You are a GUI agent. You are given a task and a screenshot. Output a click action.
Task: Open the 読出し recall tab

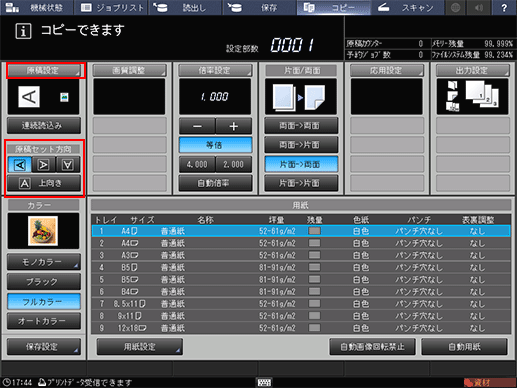click(x=185, y=8)
